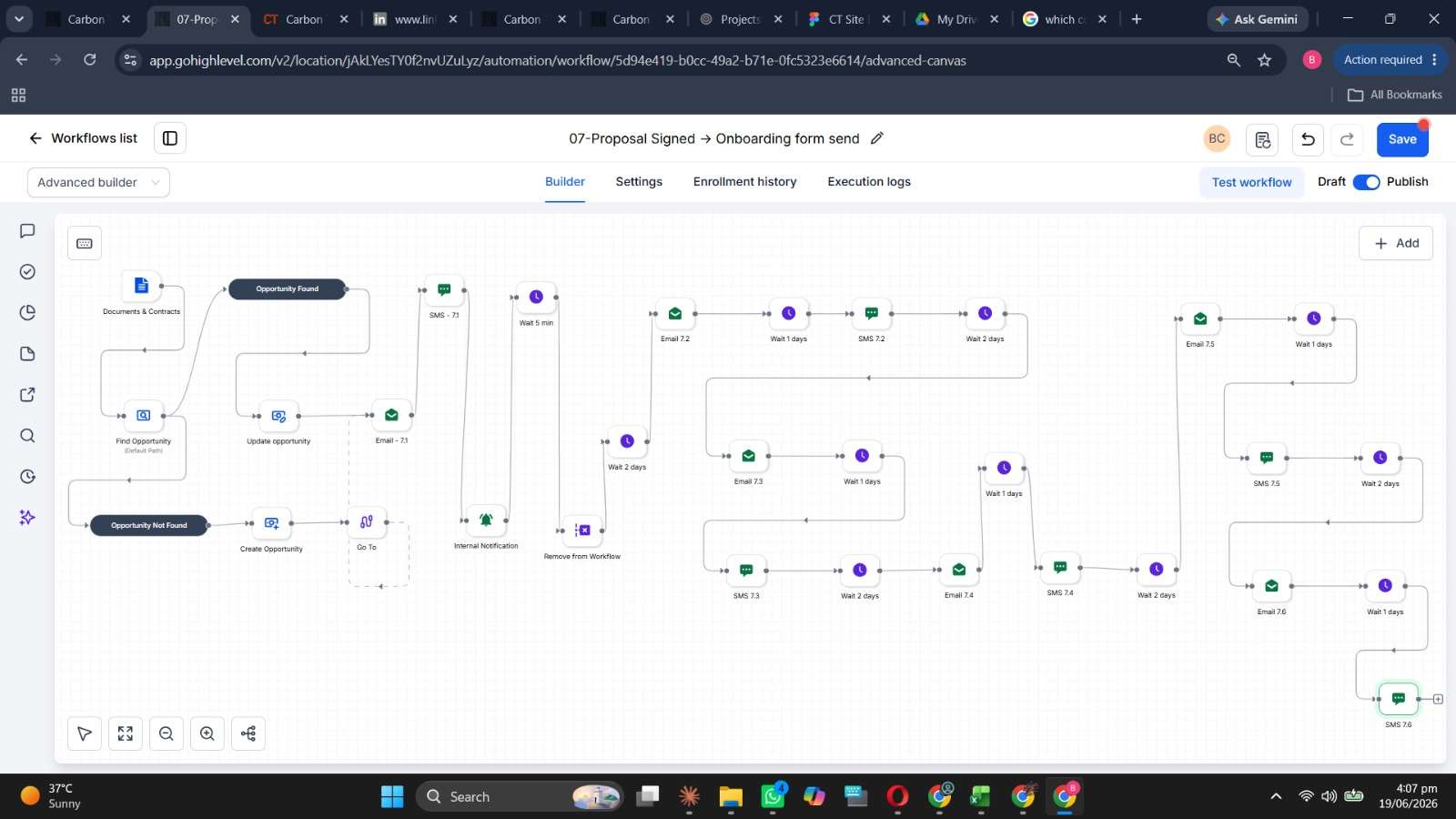Click the plus connector after SMS 7.6

coord(1438,700)
